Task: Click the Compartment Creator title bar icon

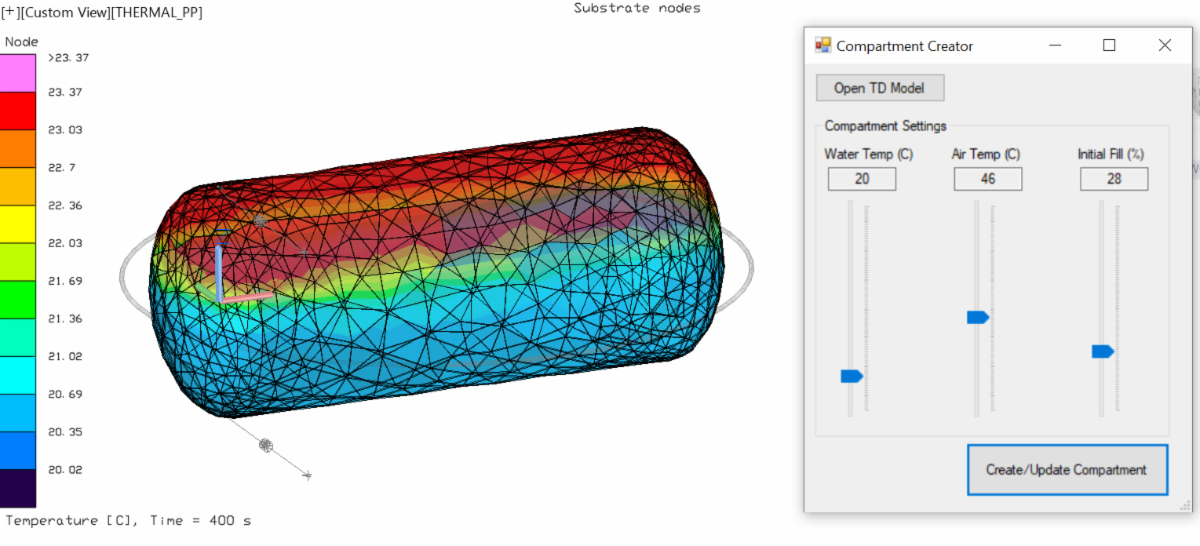Action: (823, 46)
